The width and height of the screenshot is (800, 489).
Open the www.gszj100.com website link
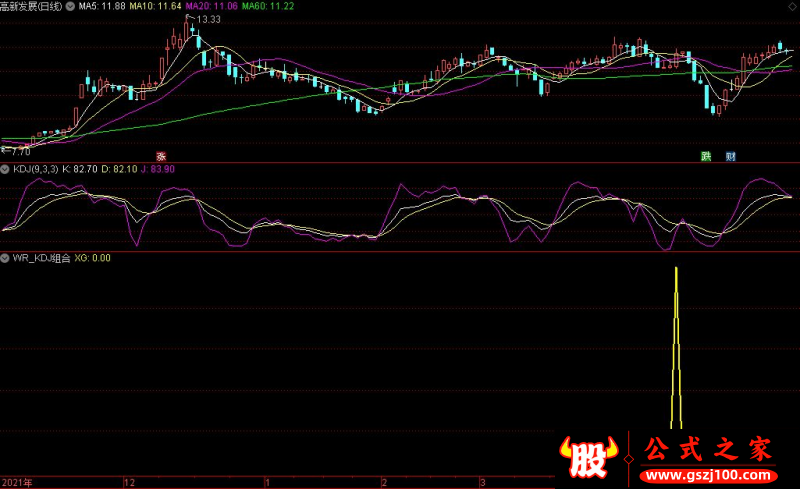[708, 476]
